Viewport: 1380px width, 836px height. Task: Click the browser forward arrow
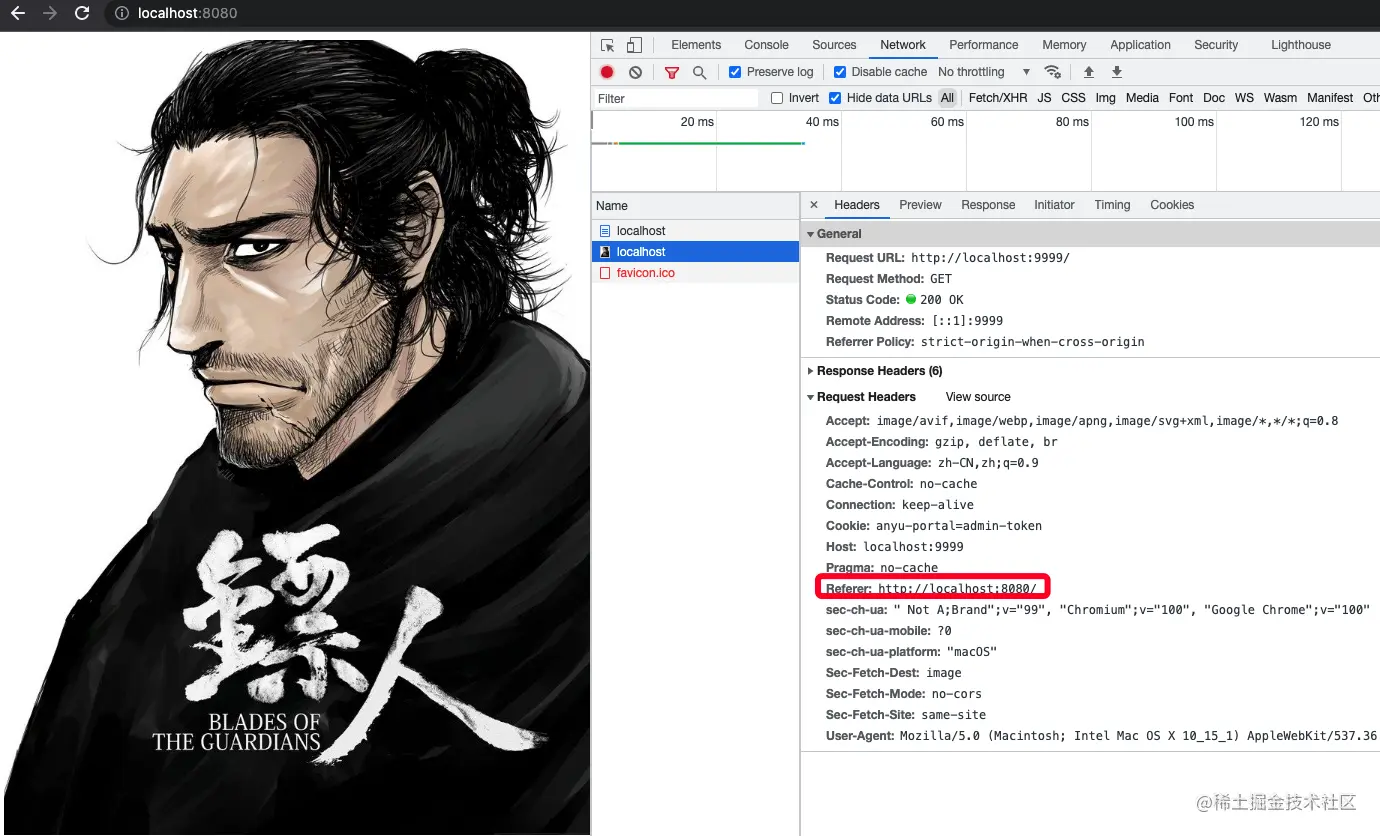(50, 13)
